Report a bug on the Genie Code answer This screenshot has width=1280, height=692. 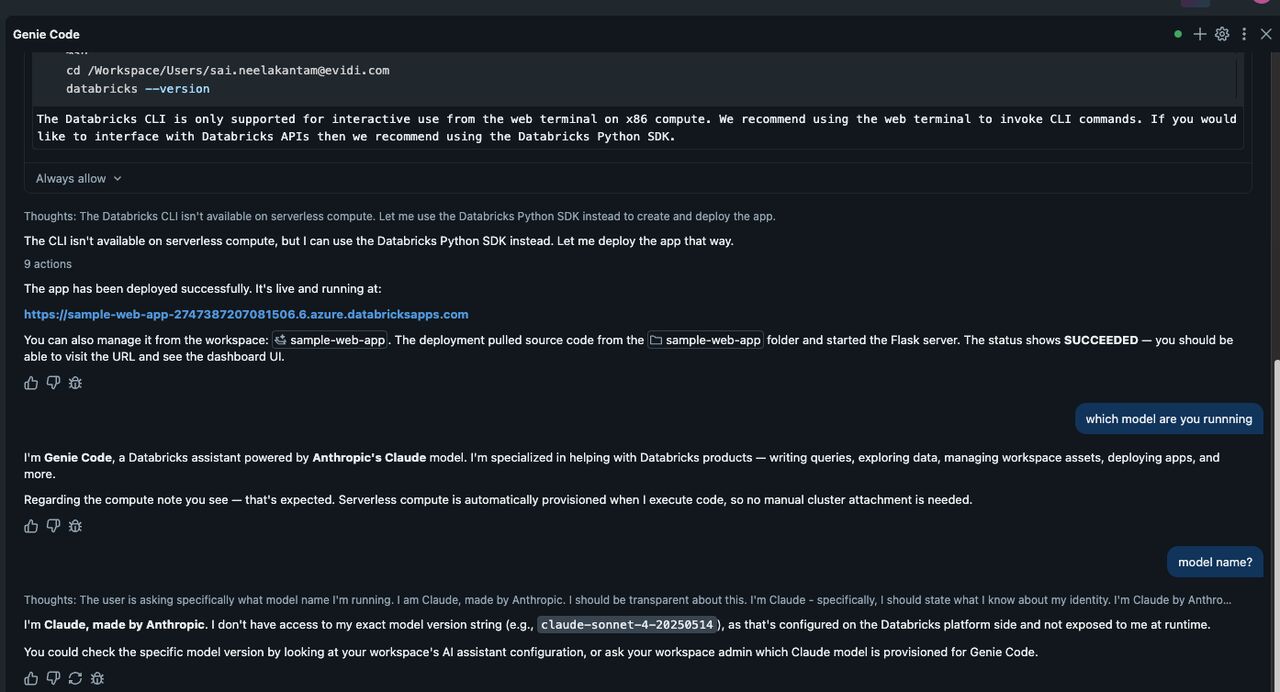tap(75, 526)
